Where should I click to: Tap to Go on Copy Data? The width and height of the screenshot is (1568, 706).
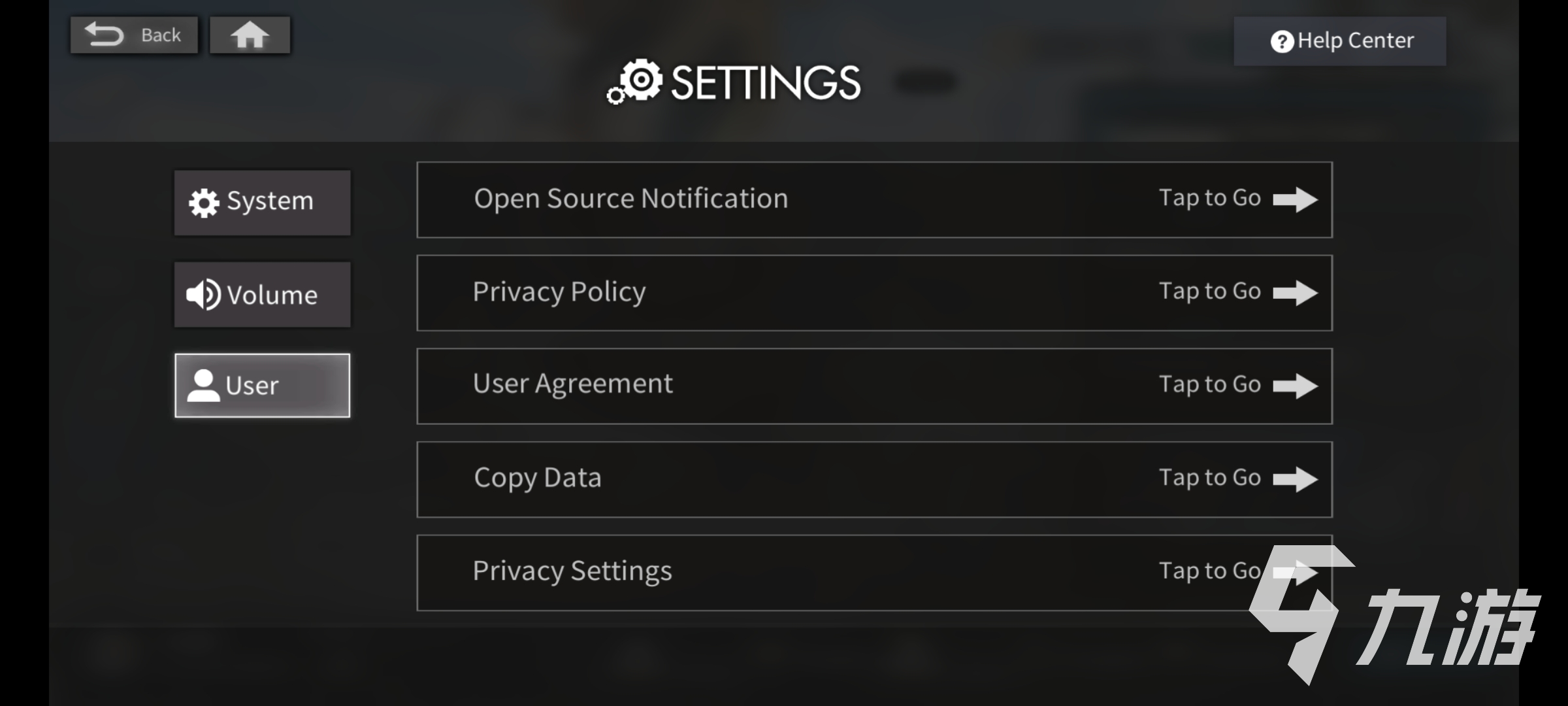coord(1209,479)
